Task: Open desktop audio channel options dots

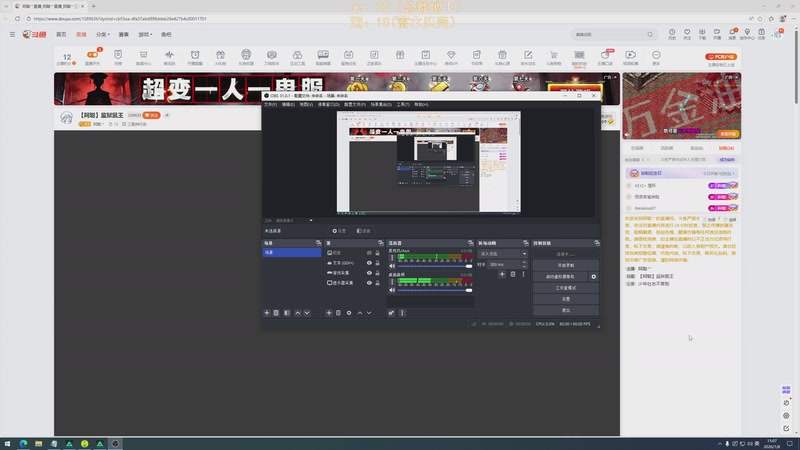Action: point(392,282)
